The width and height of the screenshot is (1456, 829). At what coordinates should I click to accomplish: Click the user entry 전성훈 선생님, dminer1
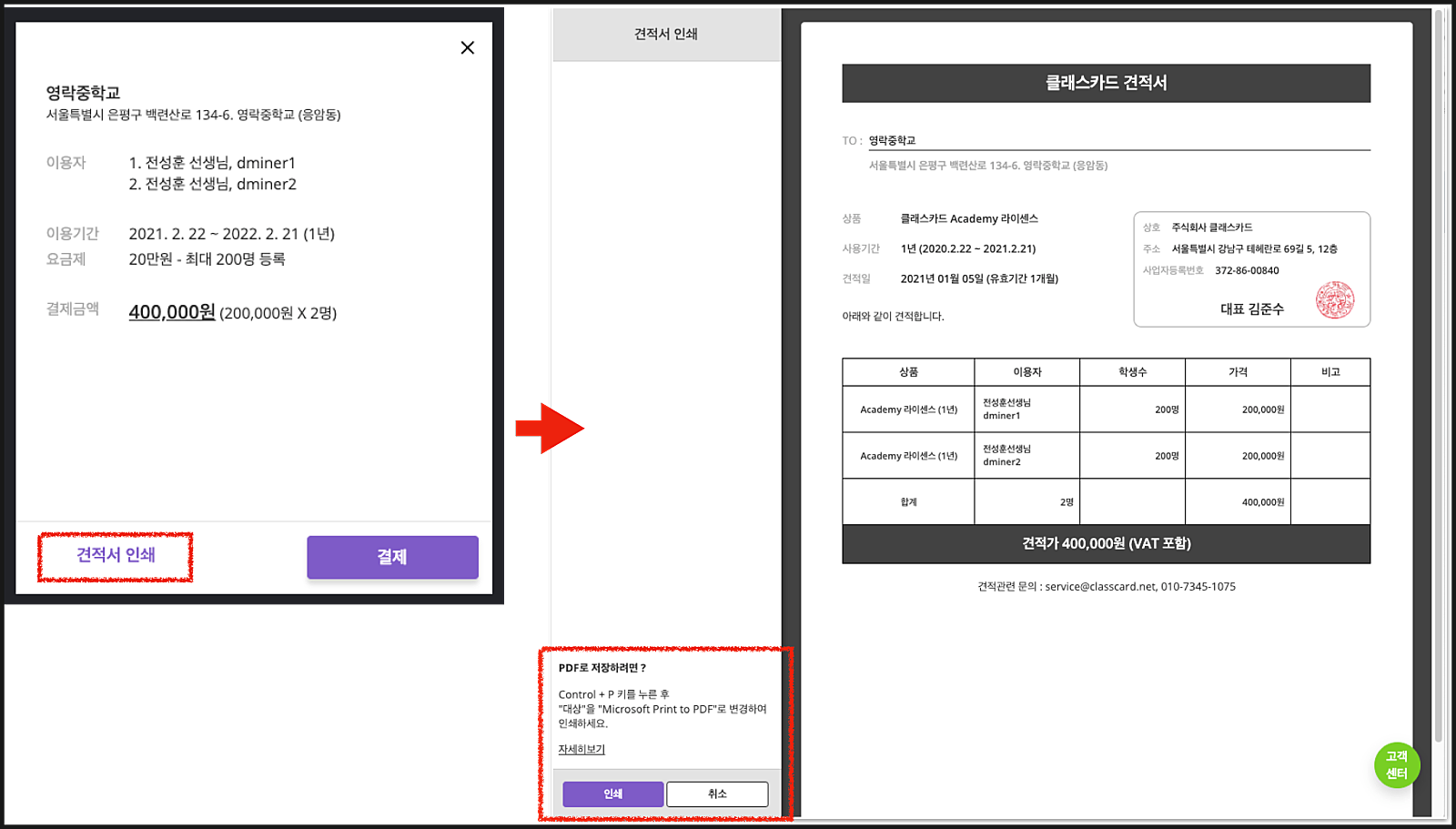pos(212,163)
